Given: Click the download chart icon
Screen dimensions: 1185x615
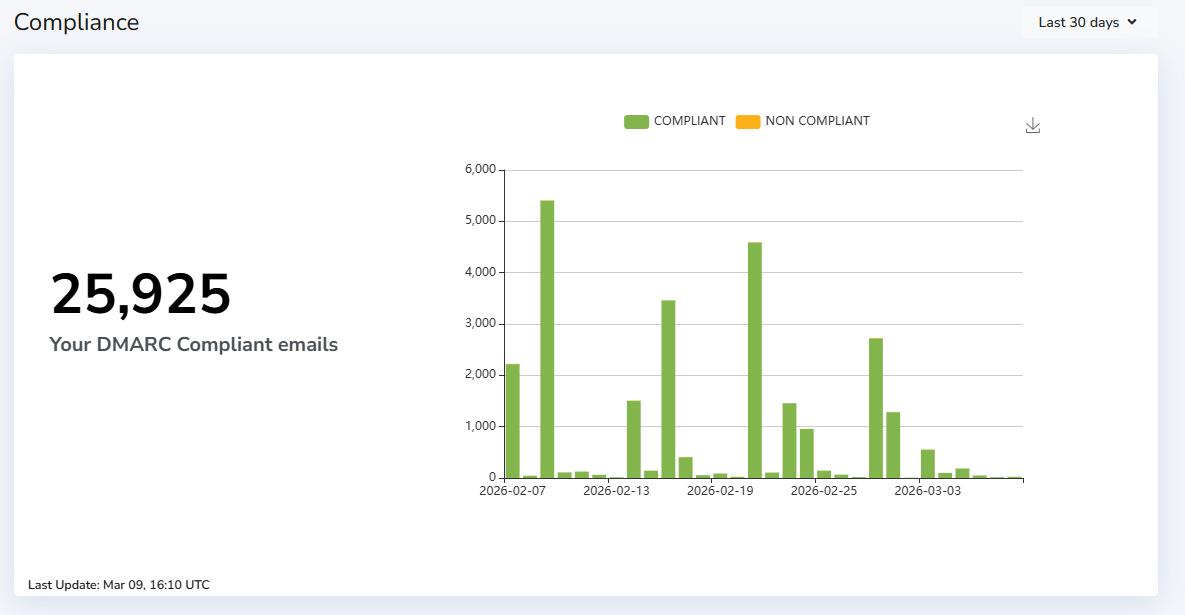Looking at the screenshot, I should click(x=1033, y=126).
